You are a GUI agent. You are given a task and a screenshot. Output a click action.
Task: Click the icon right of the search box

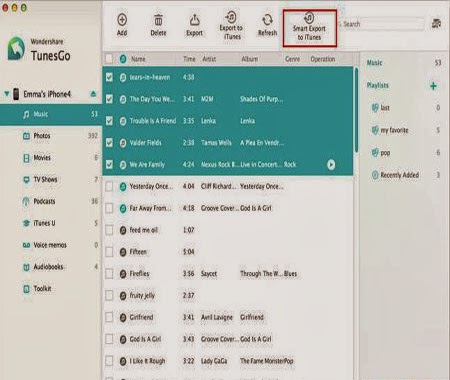click(x=436, y=23)
